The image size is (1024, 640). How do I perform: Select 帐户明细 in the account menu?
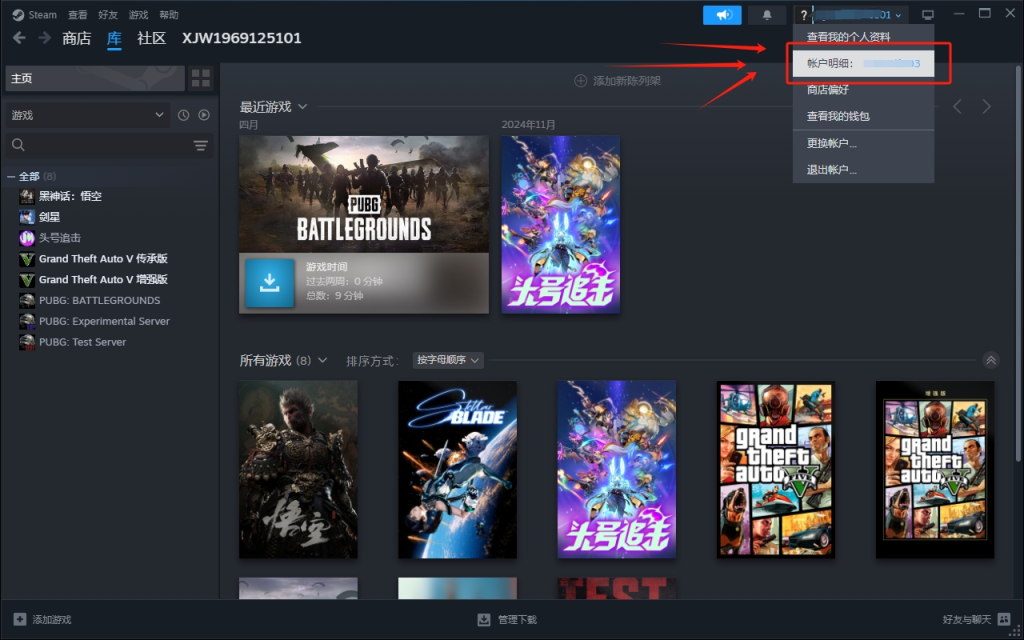coord(863,63)
